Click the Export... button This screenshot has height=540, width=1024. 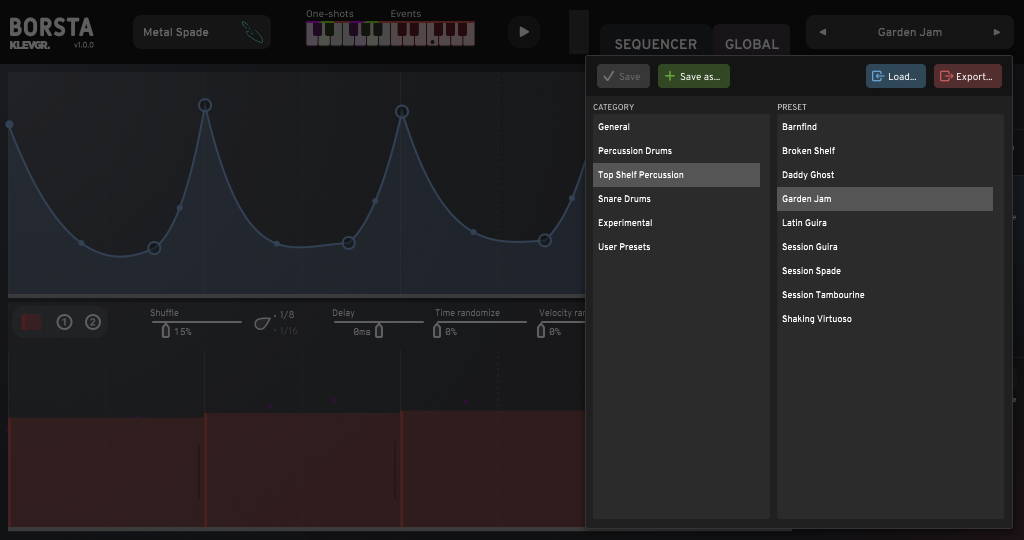point(967,76)
